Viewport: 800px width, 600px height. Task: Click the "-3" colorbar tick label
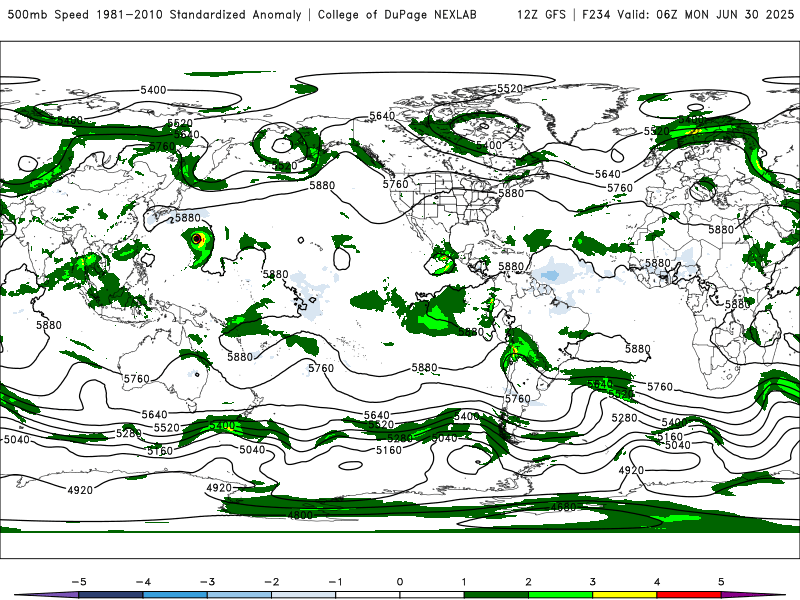pyautogui.click(x=207, y=582)
